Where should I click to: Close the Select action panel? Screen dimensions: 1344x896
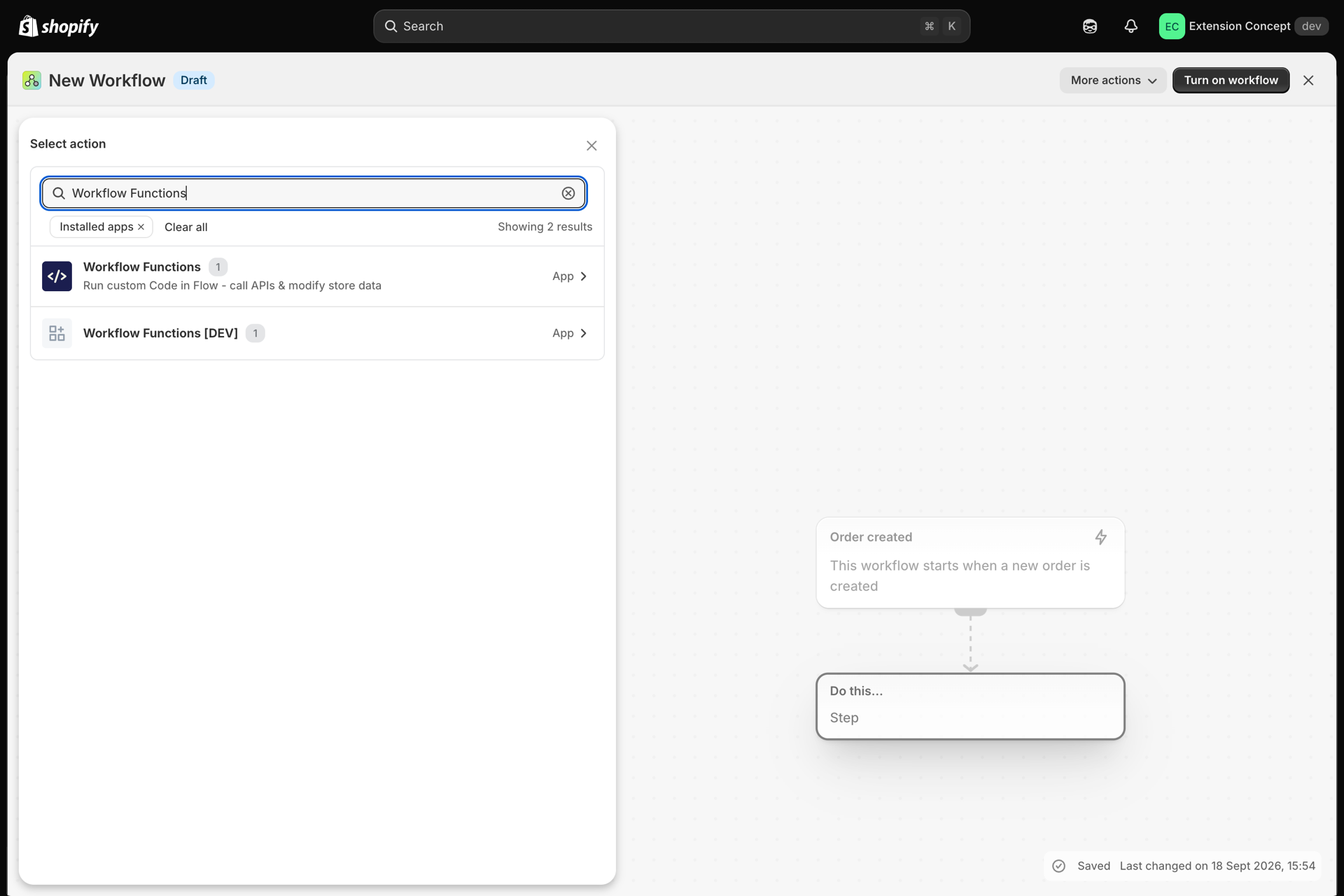pyautogui.click(x=591, y=146)
